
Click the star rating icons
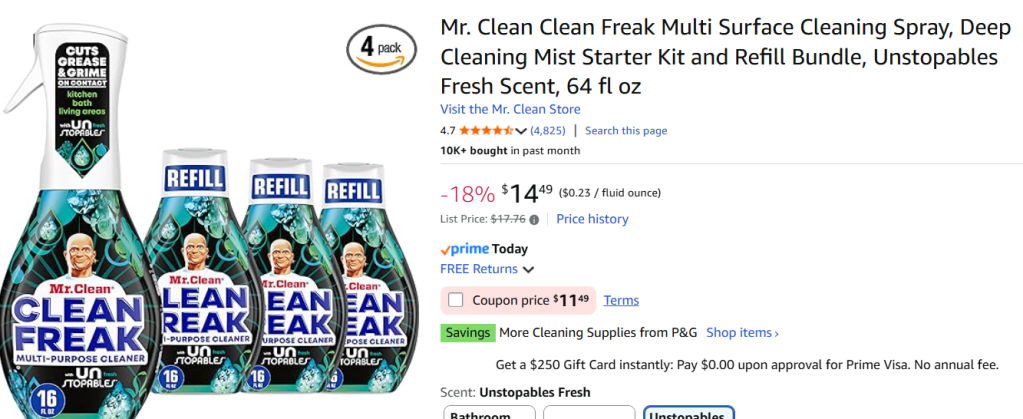(x=484, y=131)
